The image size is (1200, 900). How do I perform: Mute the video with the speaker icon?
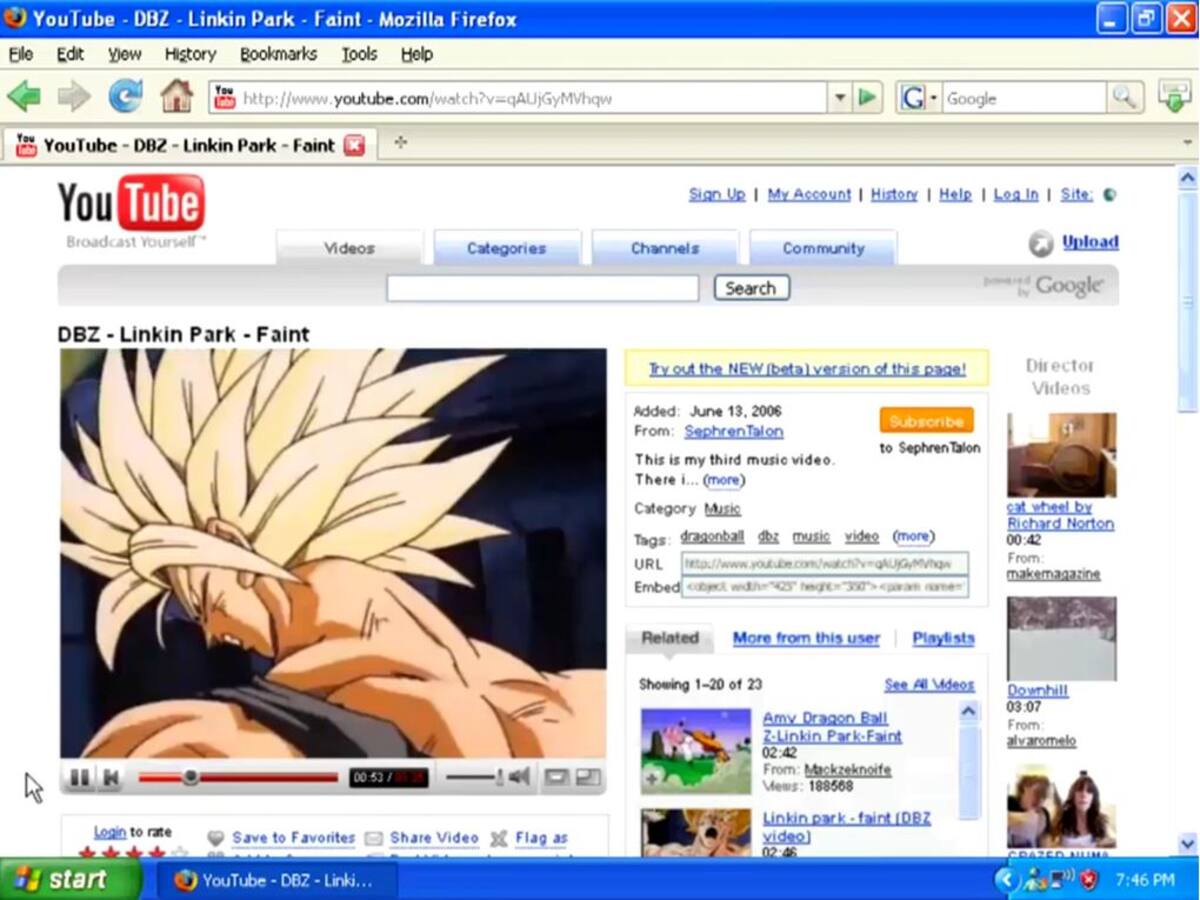coord(519,776)
